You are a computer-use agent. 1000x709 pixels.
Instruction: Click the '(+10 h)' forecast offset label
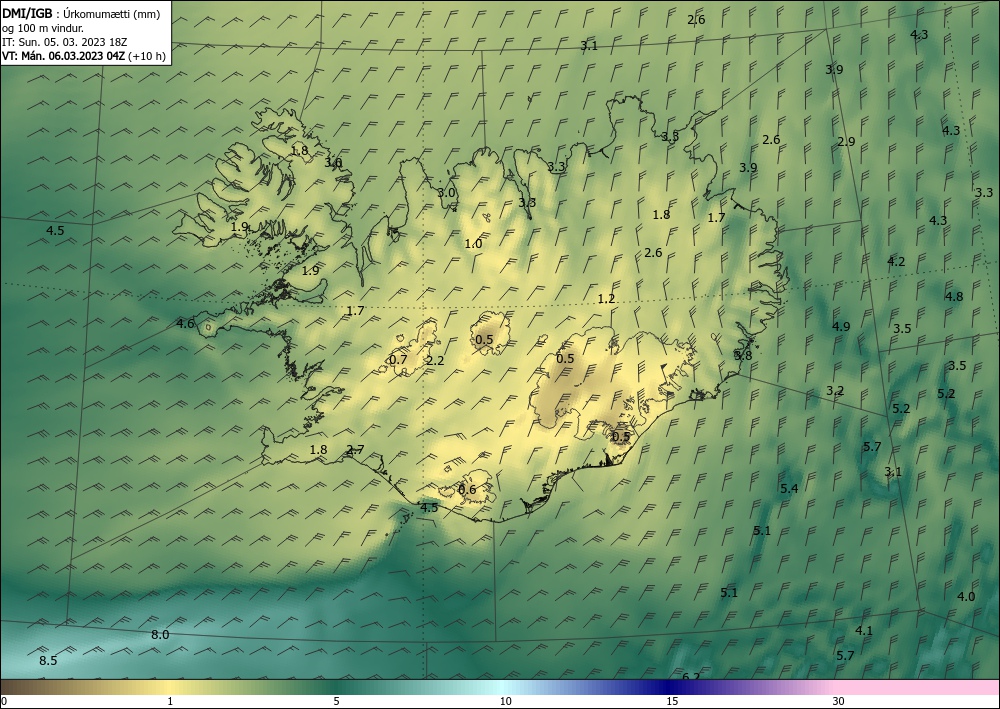[x=147, y=56]
